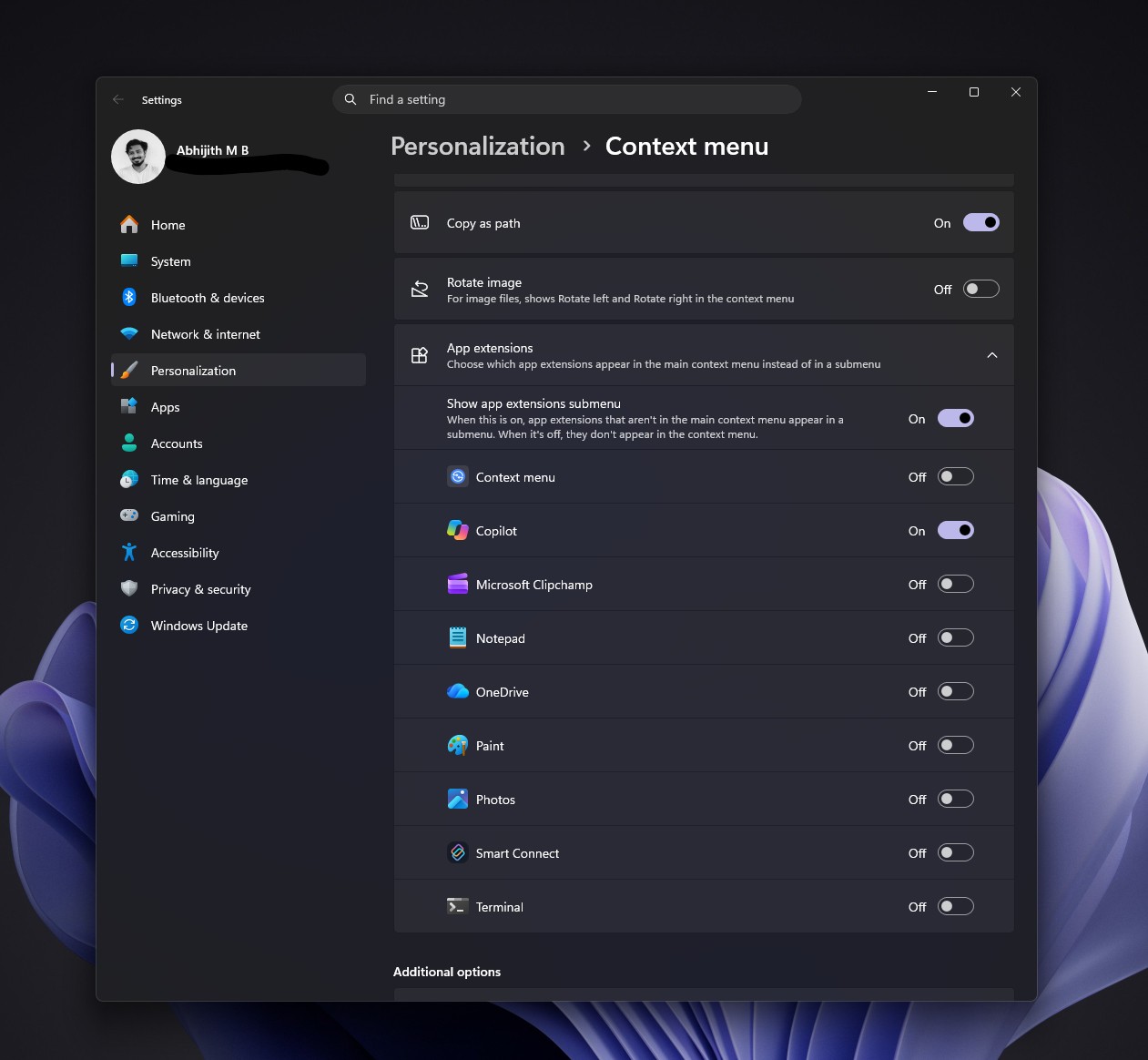The width and height of the screenshot is (1148, 1060).
Task: Click the Gaming controller icon
Action: tap(129, 515)
